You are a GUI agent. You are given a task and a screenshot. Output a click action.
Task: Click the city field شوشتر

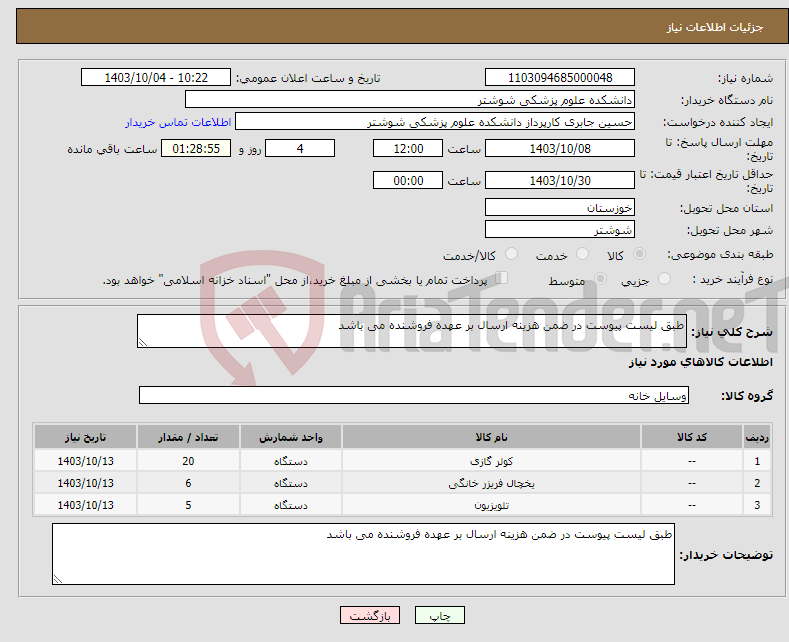point(560,229)
